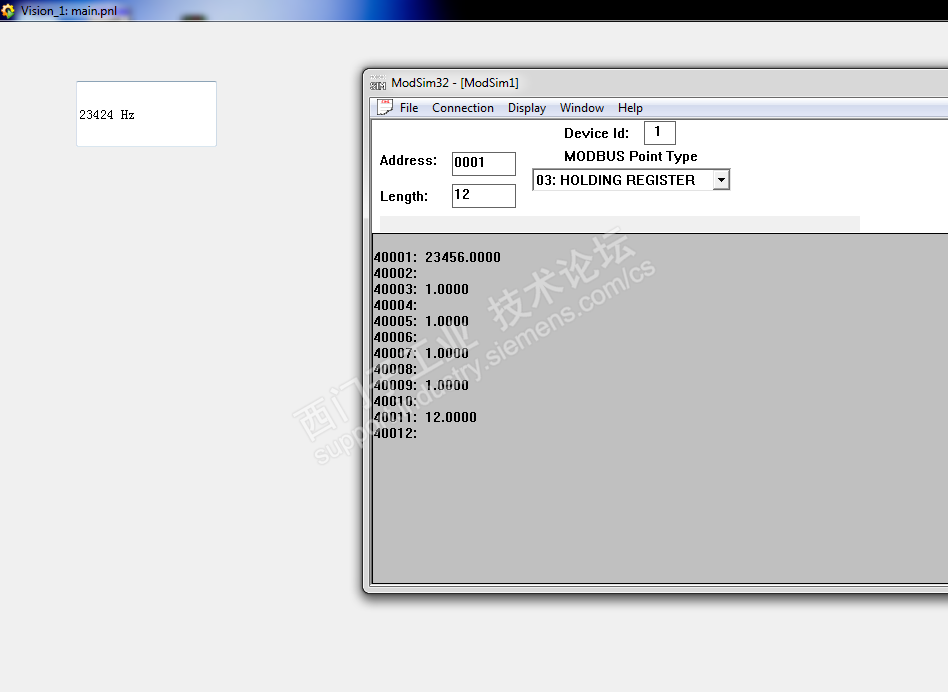Click the ModSim32 - [ModSim1] title text
The height and width of the screenshot is (692, 948).
point(455,83)
